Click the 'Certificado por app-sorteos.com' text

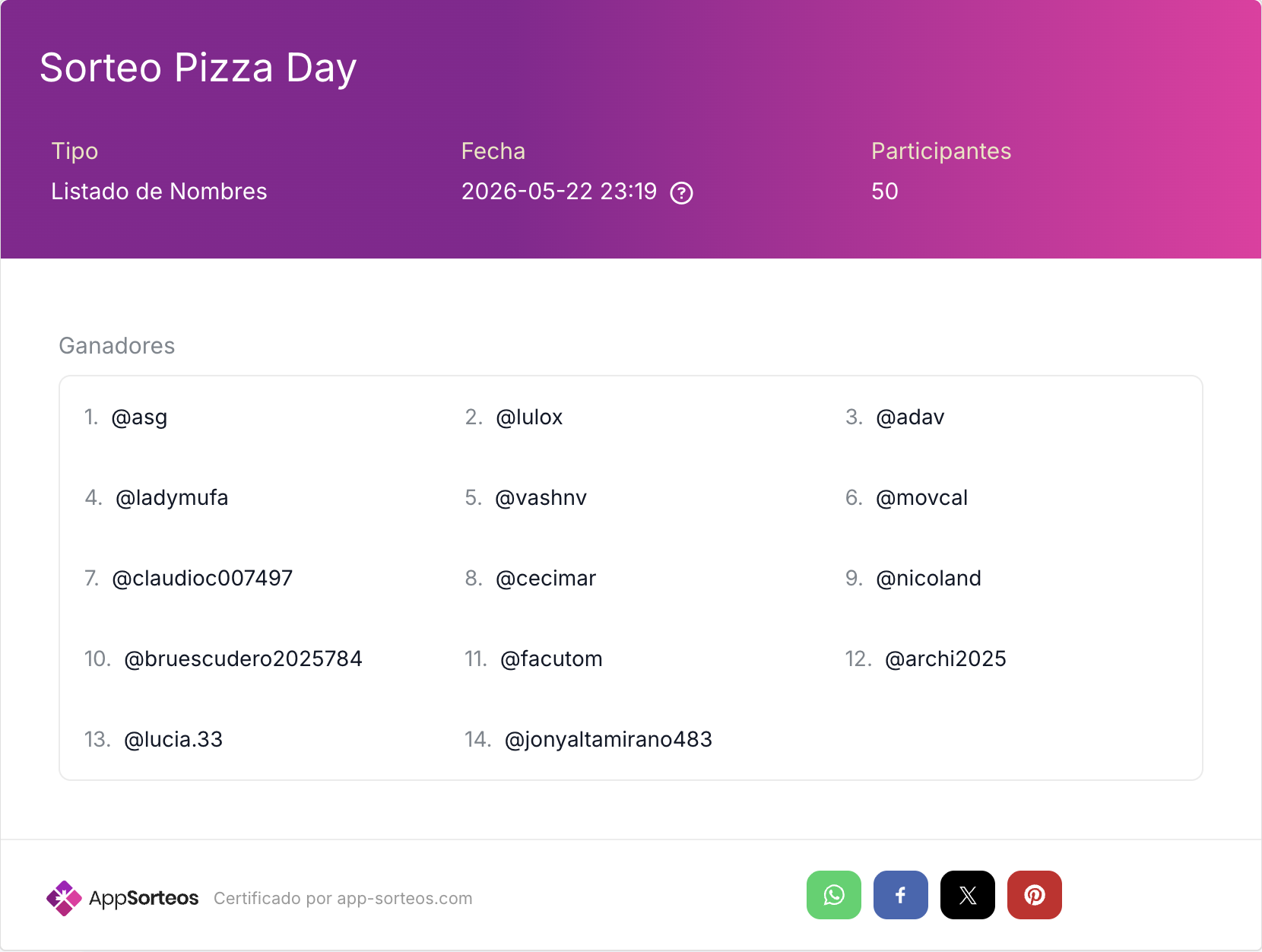click(343, 898)
